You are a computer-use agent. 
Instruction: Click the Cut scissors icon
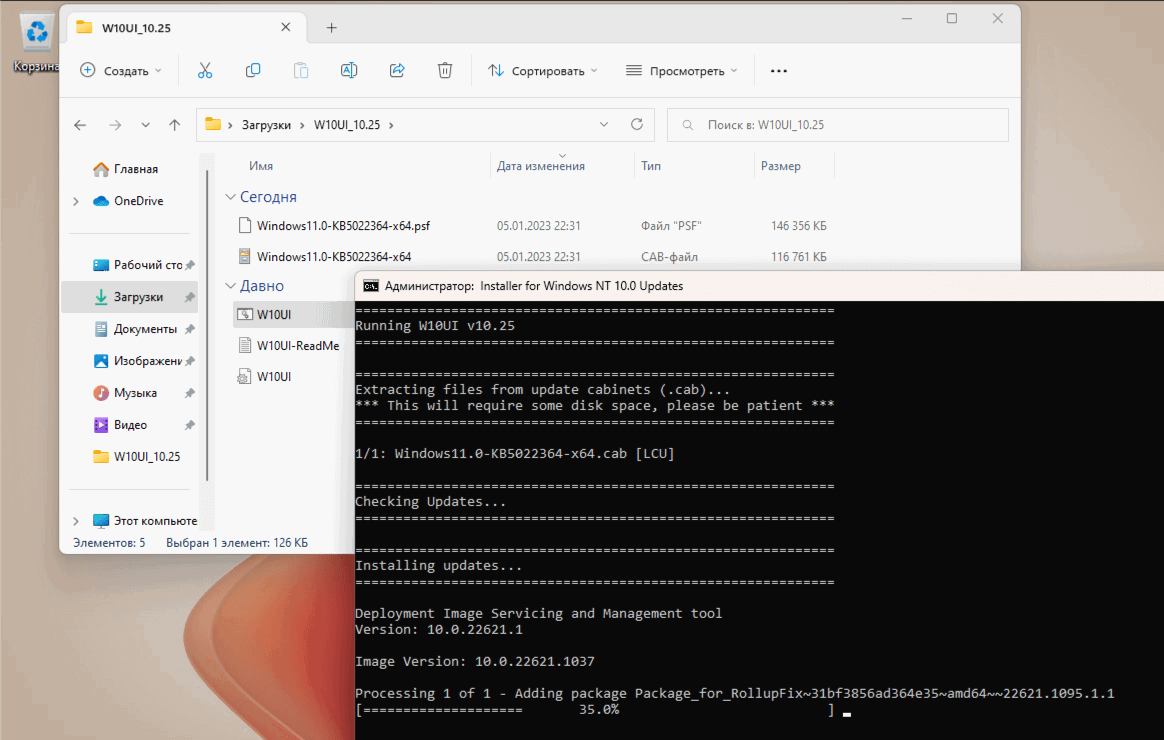(x=205, y=71)
